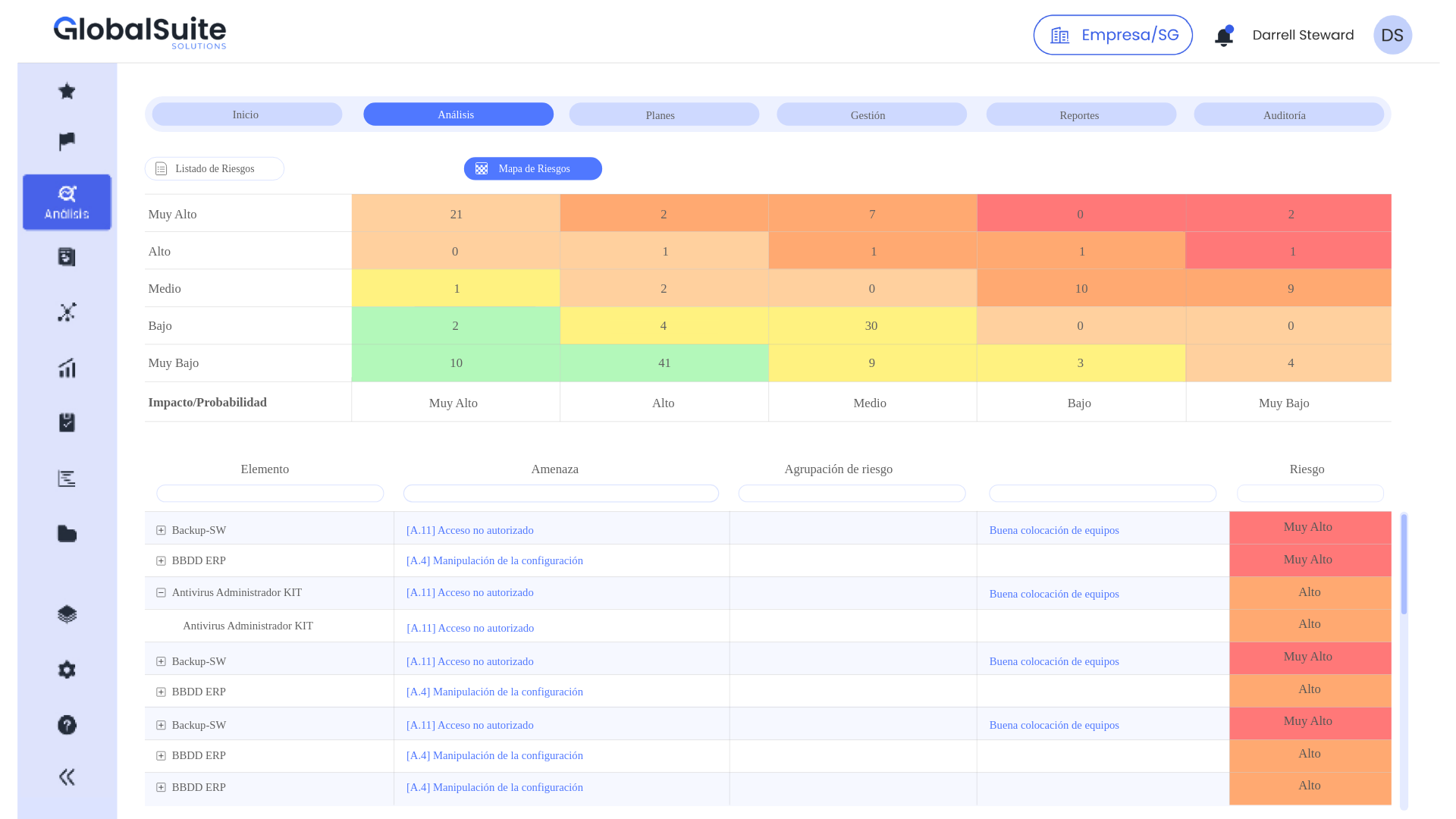Image resolution: width=1456 pixels, height=819 pixels.
Task: Click the Amenaza filter input field
Action: [x=560, y=493]
